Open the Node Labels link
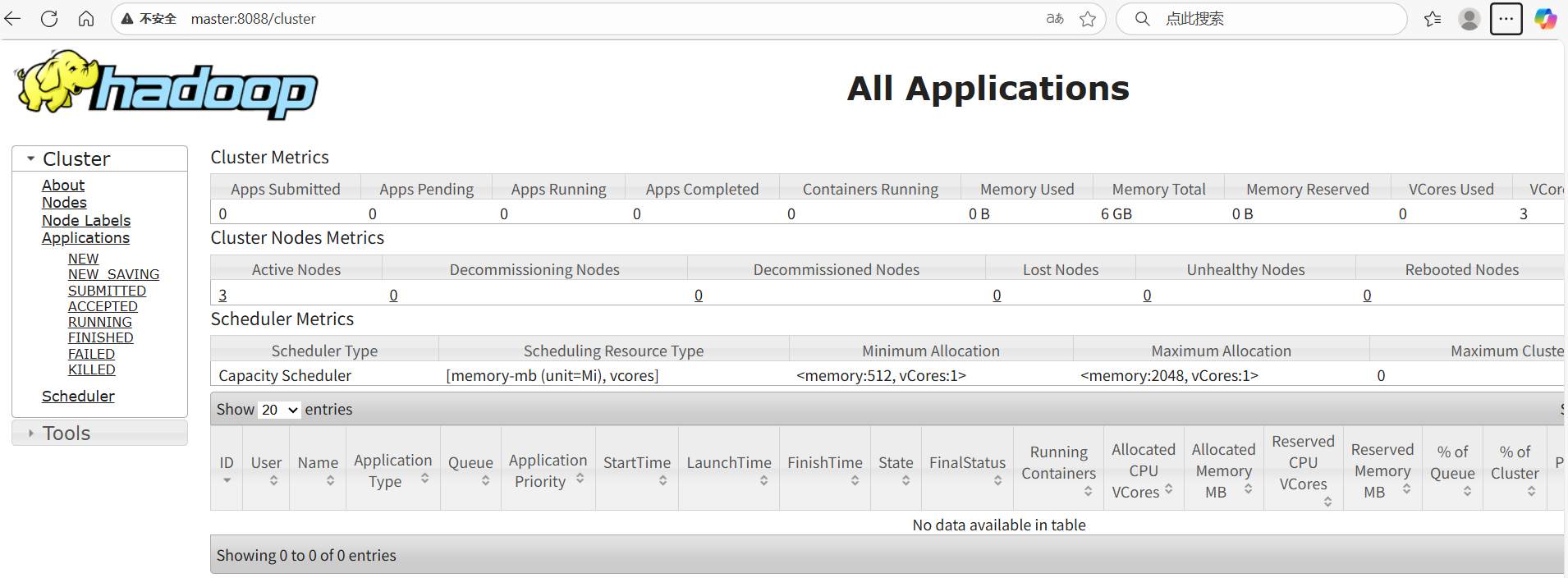The height and width of the screenshot is (578, 1568). pyautogui.click(x=86, y=221)
